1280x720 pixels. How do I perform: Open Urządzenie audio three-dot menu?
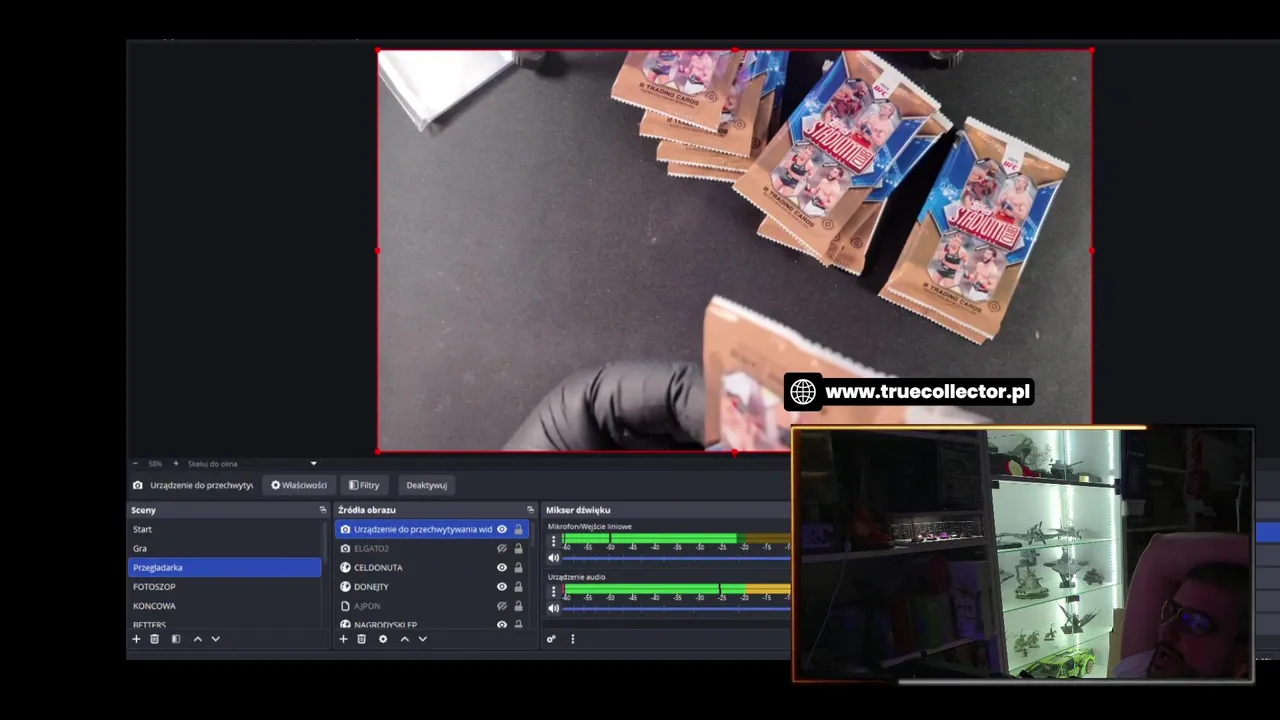553,591
